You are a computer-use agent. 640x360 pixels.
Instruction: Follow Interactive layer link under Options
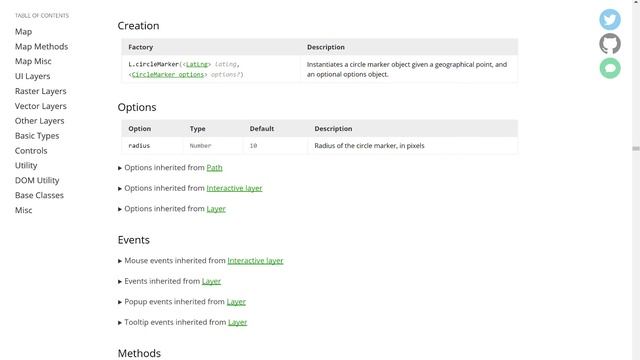(x=234, y=188)
